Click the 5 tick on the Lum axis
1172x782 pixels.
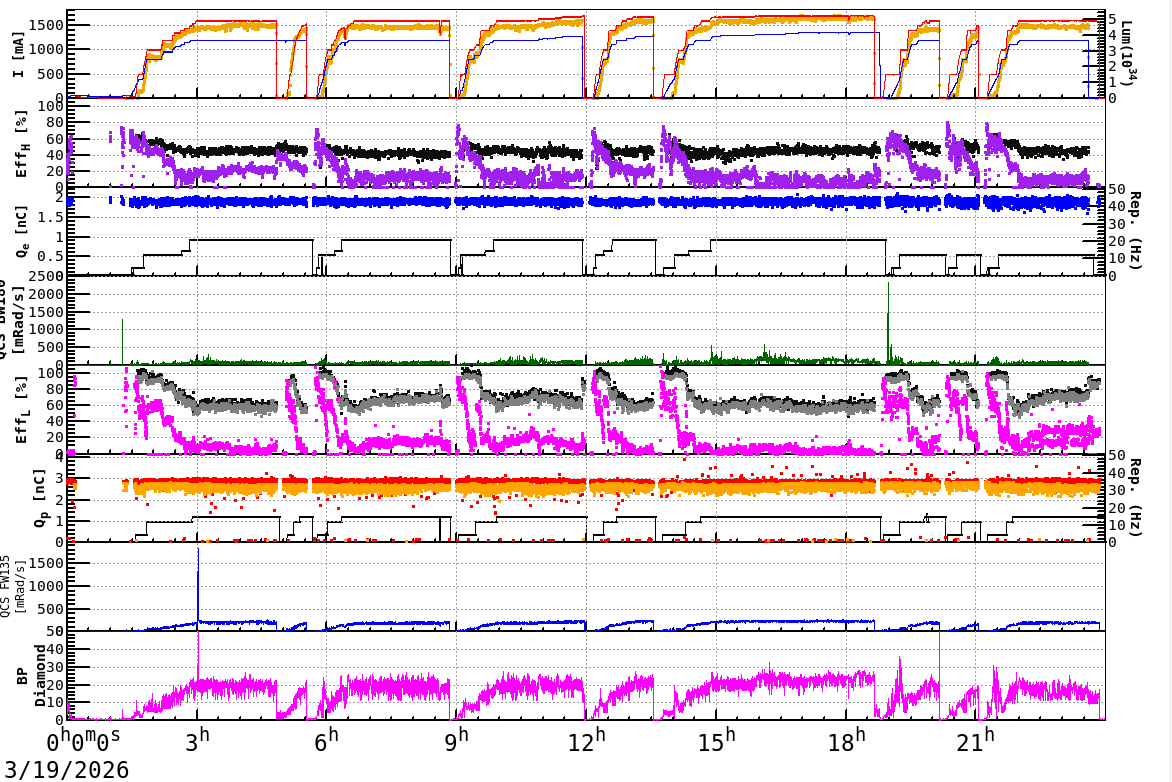[x=1112, y=19]
